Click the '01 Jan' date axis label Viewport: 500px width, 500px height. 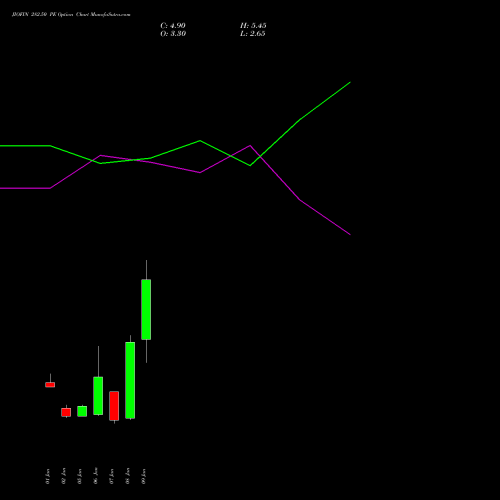(48, 476)
